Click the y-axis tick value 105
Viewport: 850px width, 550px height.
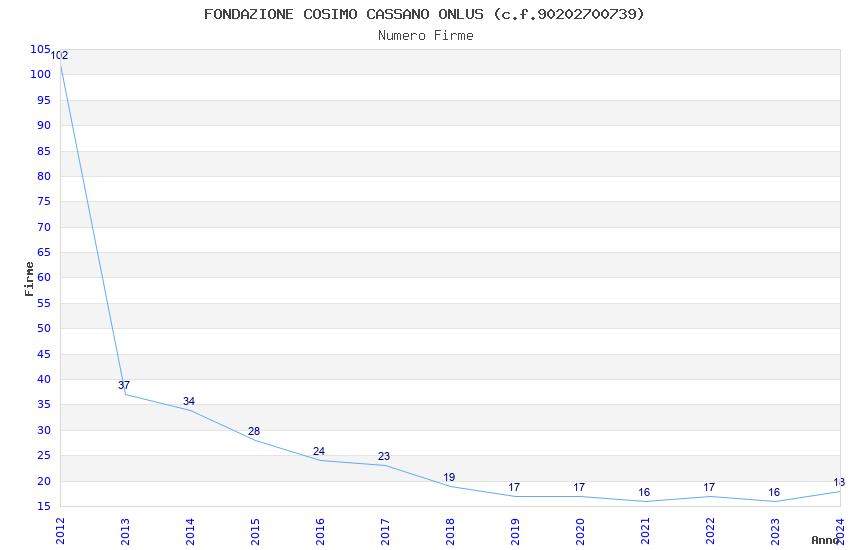[40, 49]
